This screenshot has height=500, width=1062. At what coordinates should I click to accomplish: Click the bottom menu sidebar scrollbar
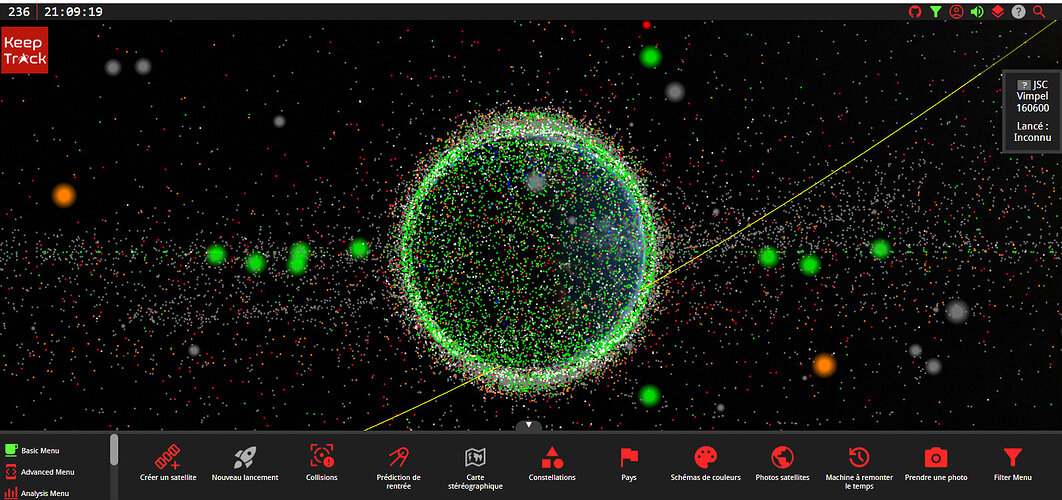click(114, 450)
